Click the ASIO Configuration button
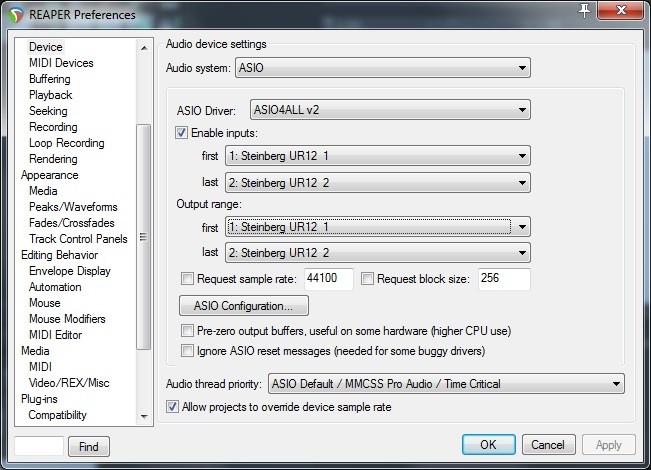The width and height of the screenshot is (651, 470). 244,306
